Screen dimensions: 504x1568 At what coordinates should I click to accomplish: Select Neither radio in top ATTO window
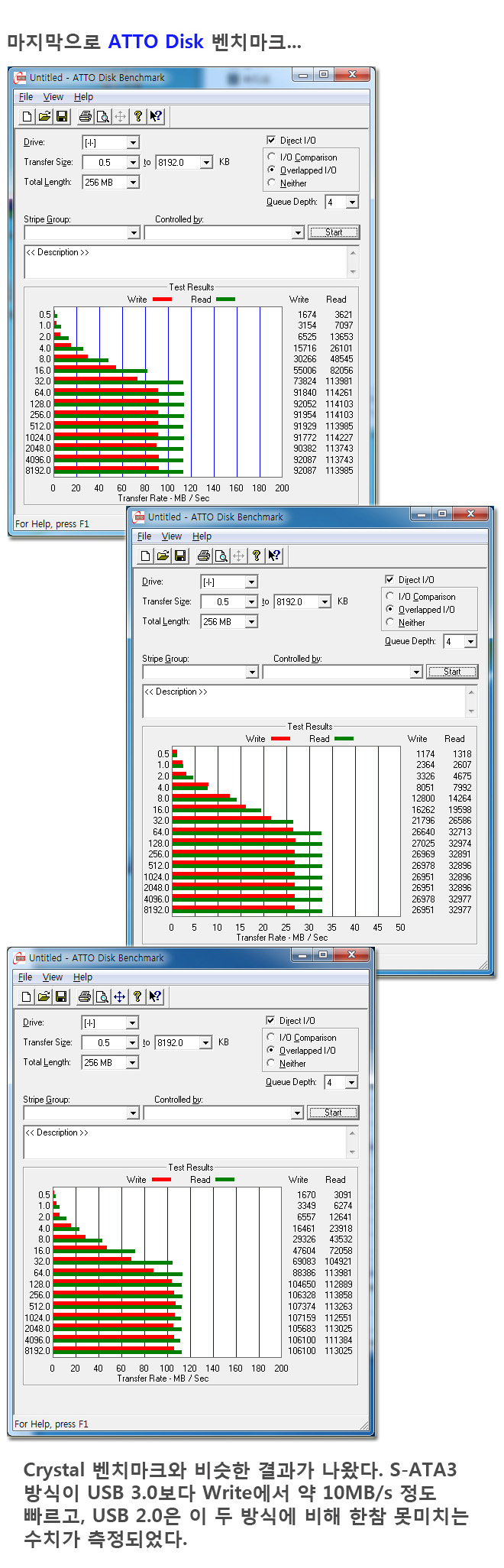tap(272, 183)
